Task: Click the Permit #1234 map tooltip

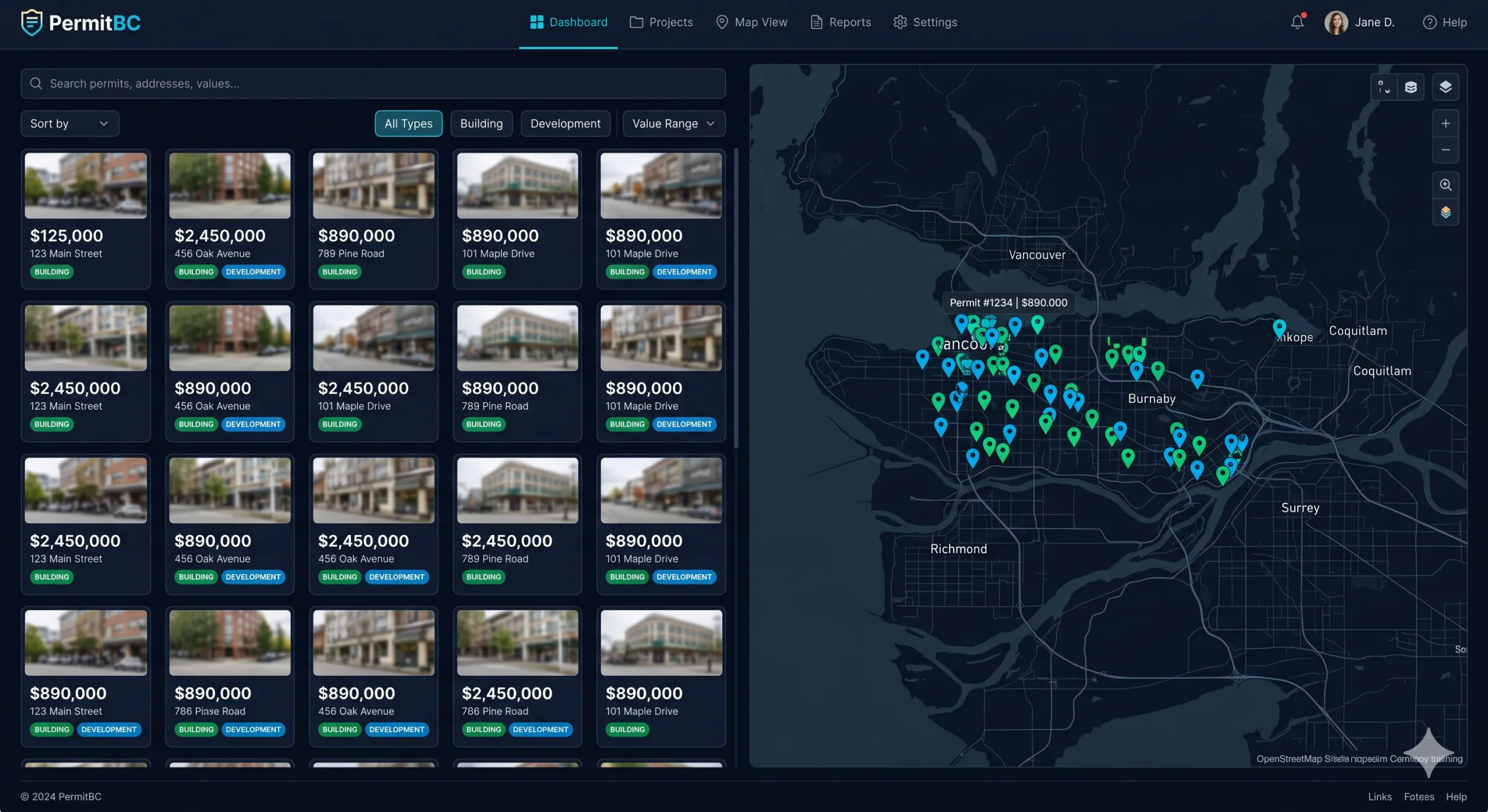Action: [1008, 302]
